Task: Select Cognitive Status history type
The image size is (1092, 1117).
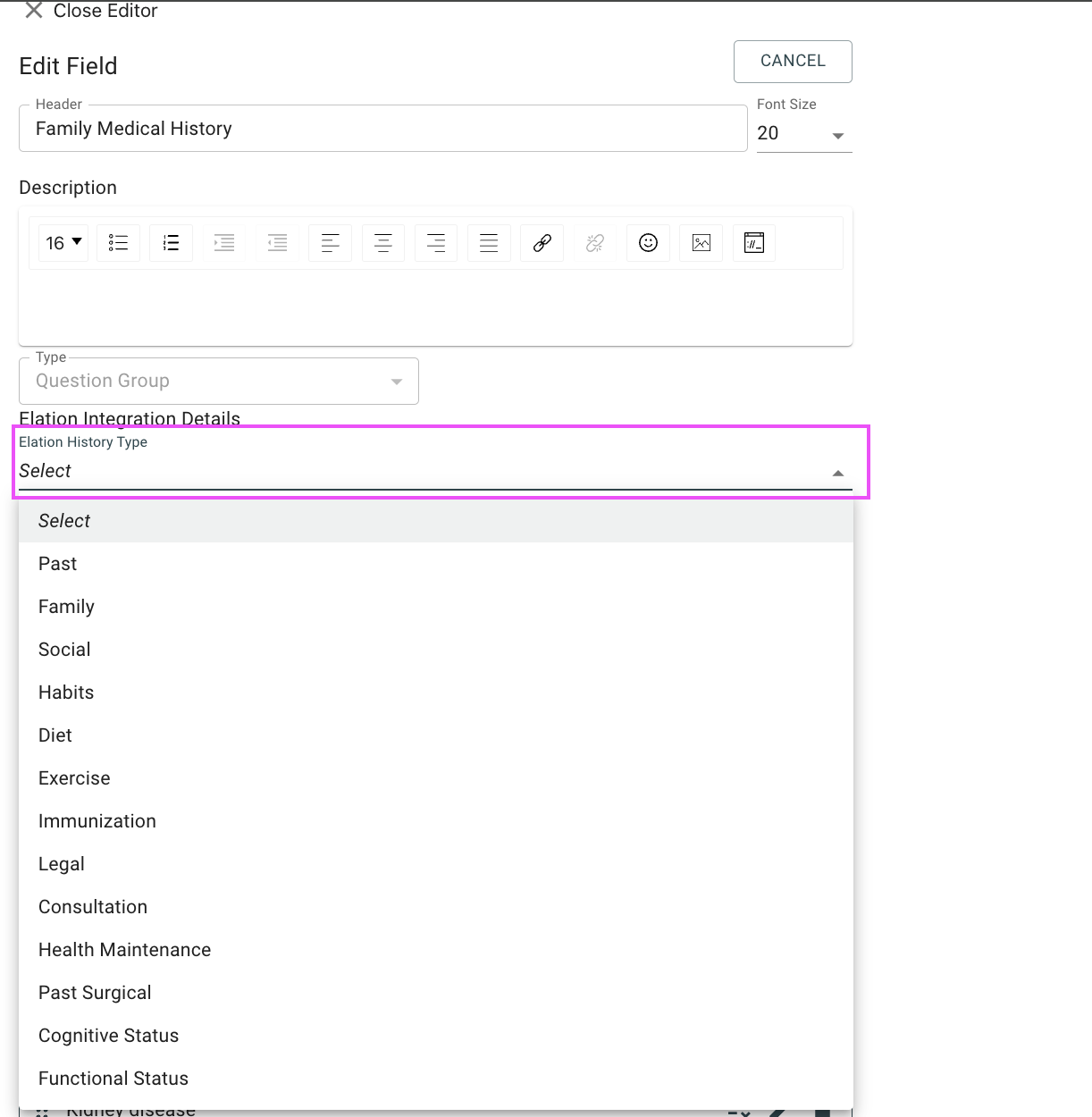Action: [436, 1036]
